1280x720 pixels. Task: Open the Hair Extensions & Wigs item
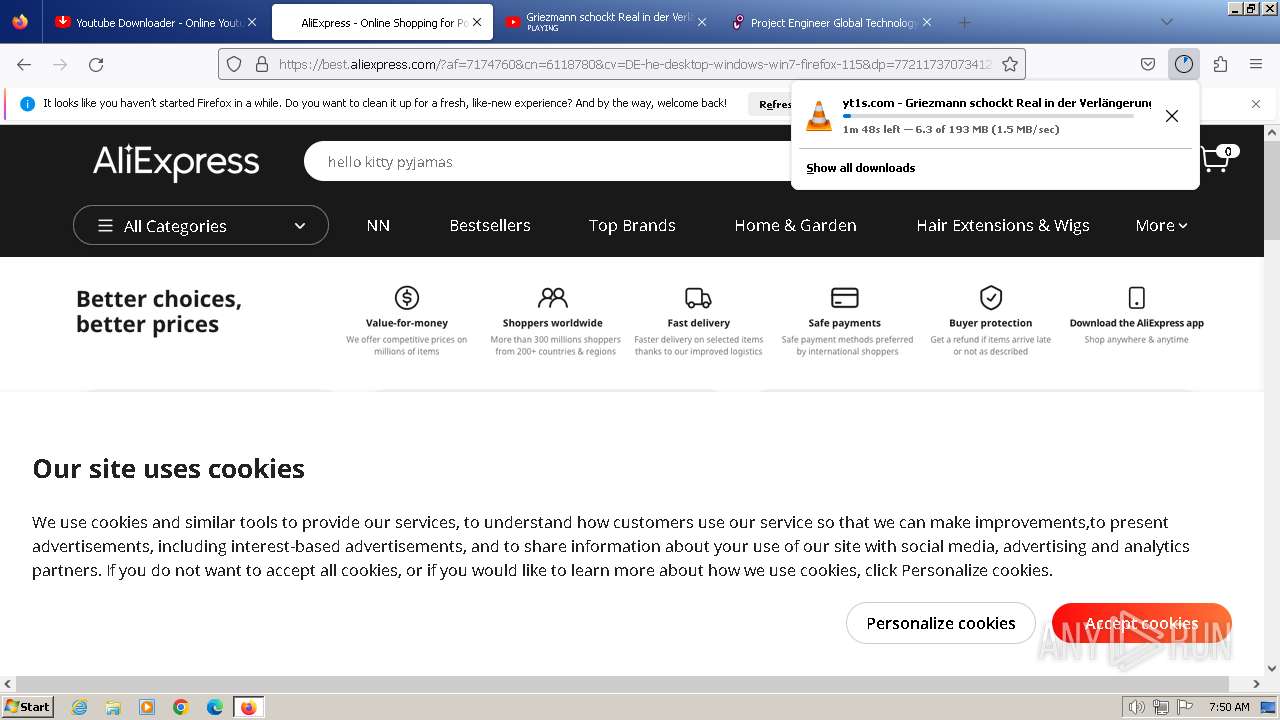click(1003, 225)
